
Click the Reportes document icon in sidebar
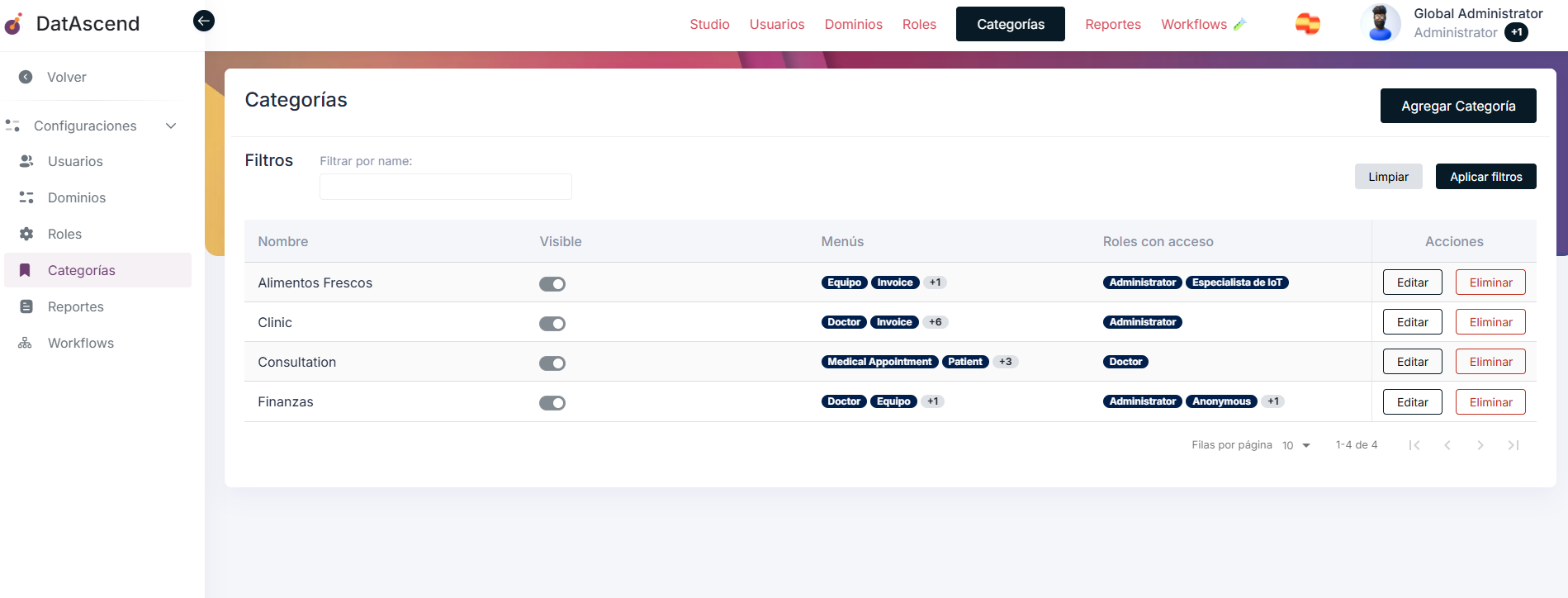pos(26,306)
